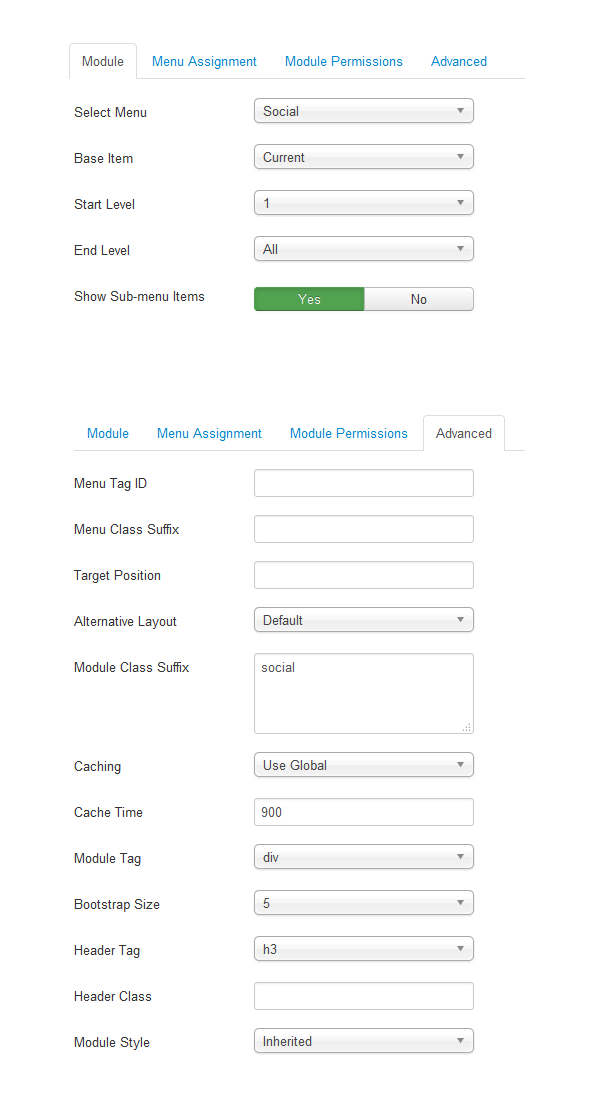Expand the Start Level dropdown
590x1100 pixels.
tap(363, 203)
